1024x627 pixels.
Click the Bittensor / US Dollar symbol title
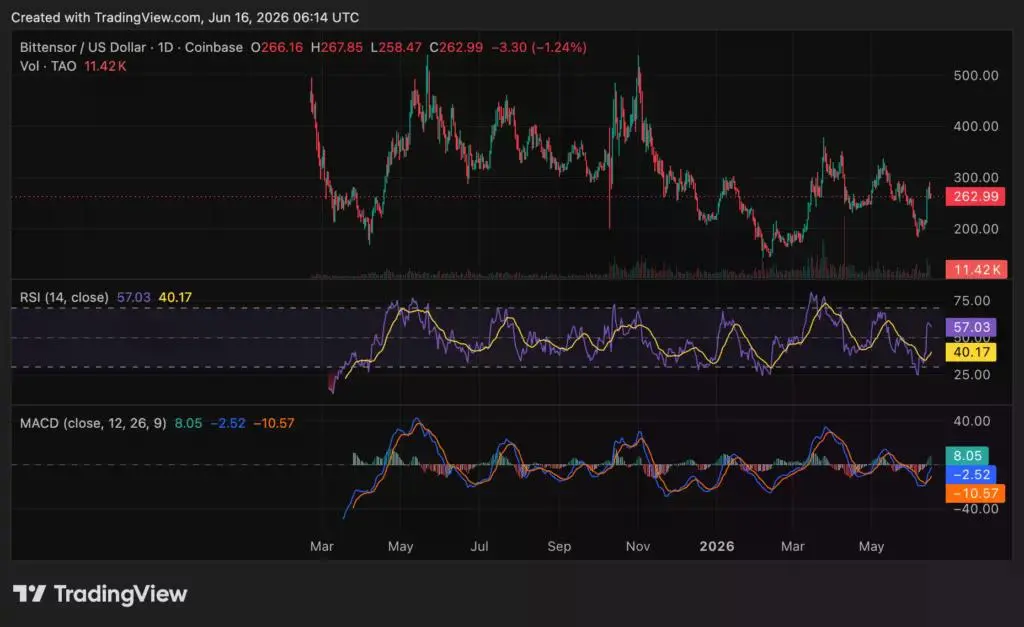coord(83,47)
